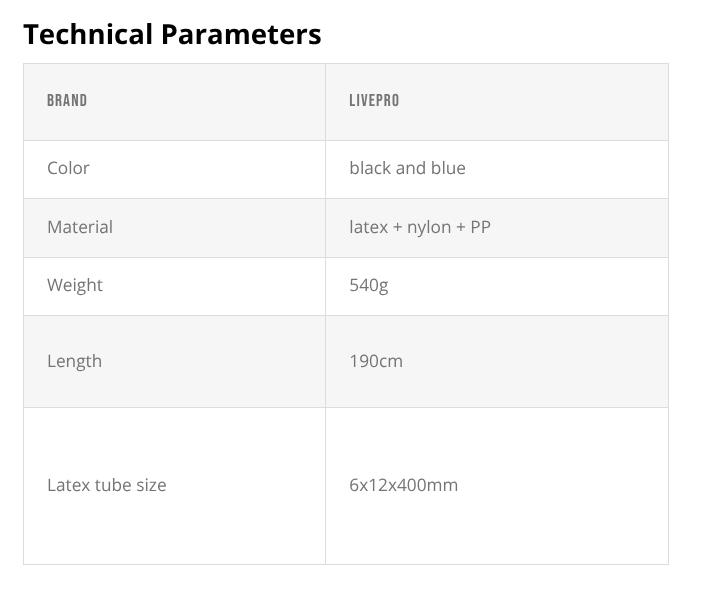Viewport: 701px width, 590px height.
Task: Click the word 'nylon' in Material value
Action: 428,227
